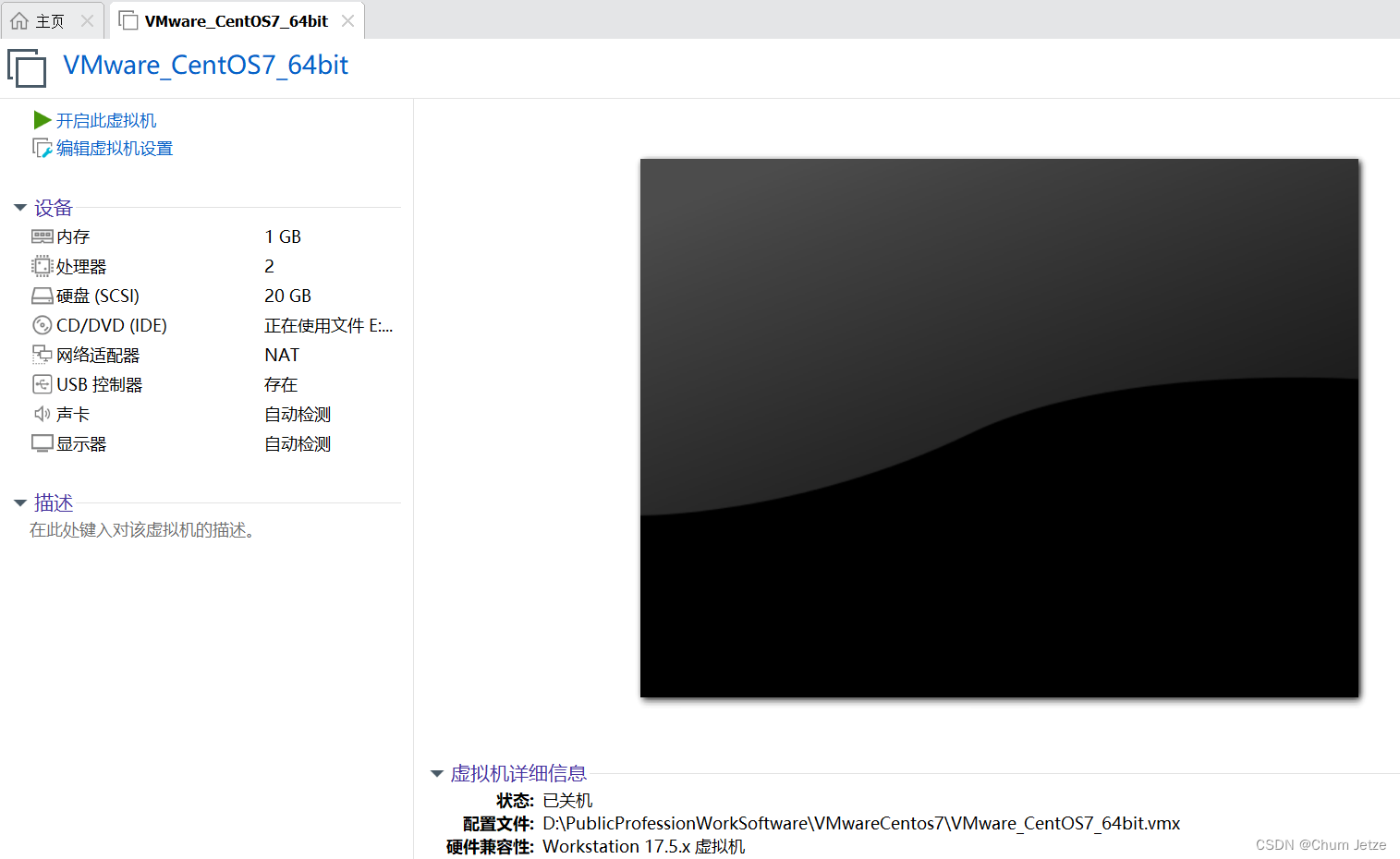Collapse the 描述 section triangle
Screen dimensions: 1400x859
pos(20,503)
